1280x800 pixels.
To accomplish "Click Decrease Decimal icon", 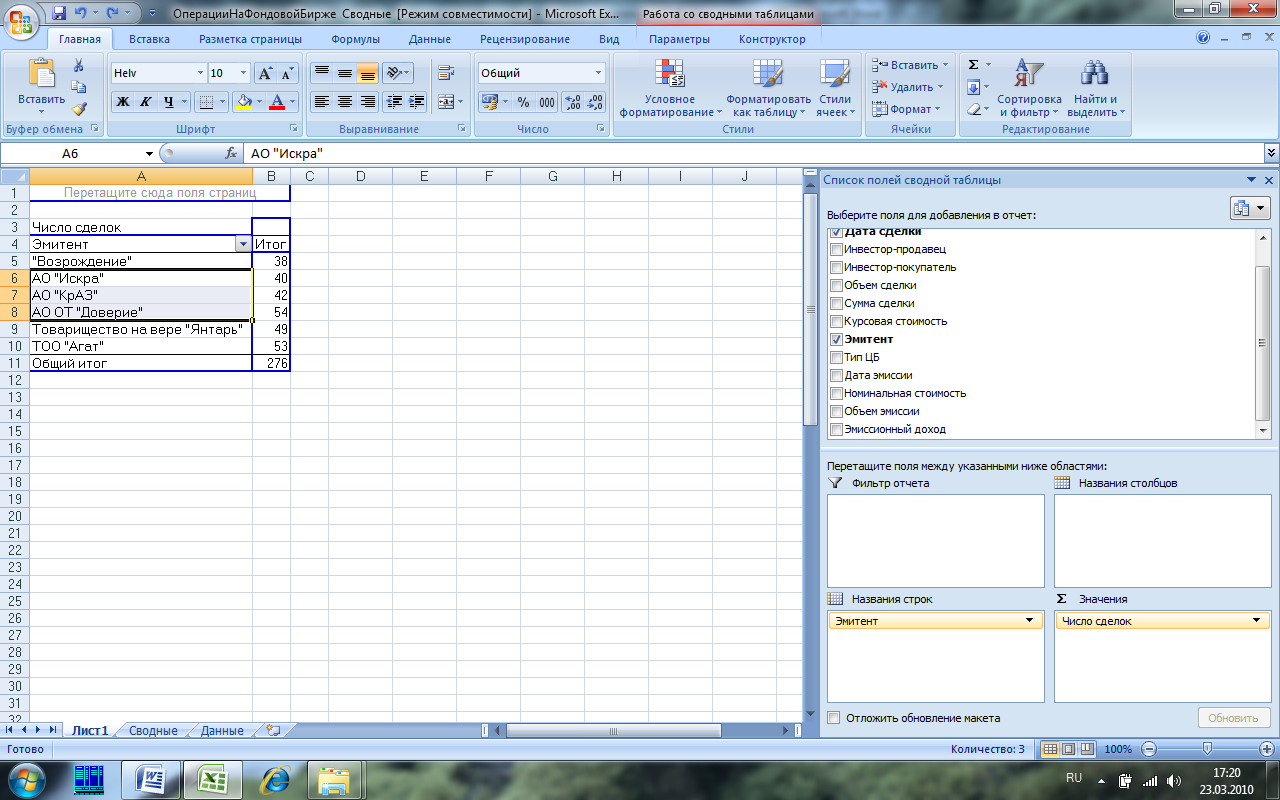I will pyautogui.click(x=596, y=102).
